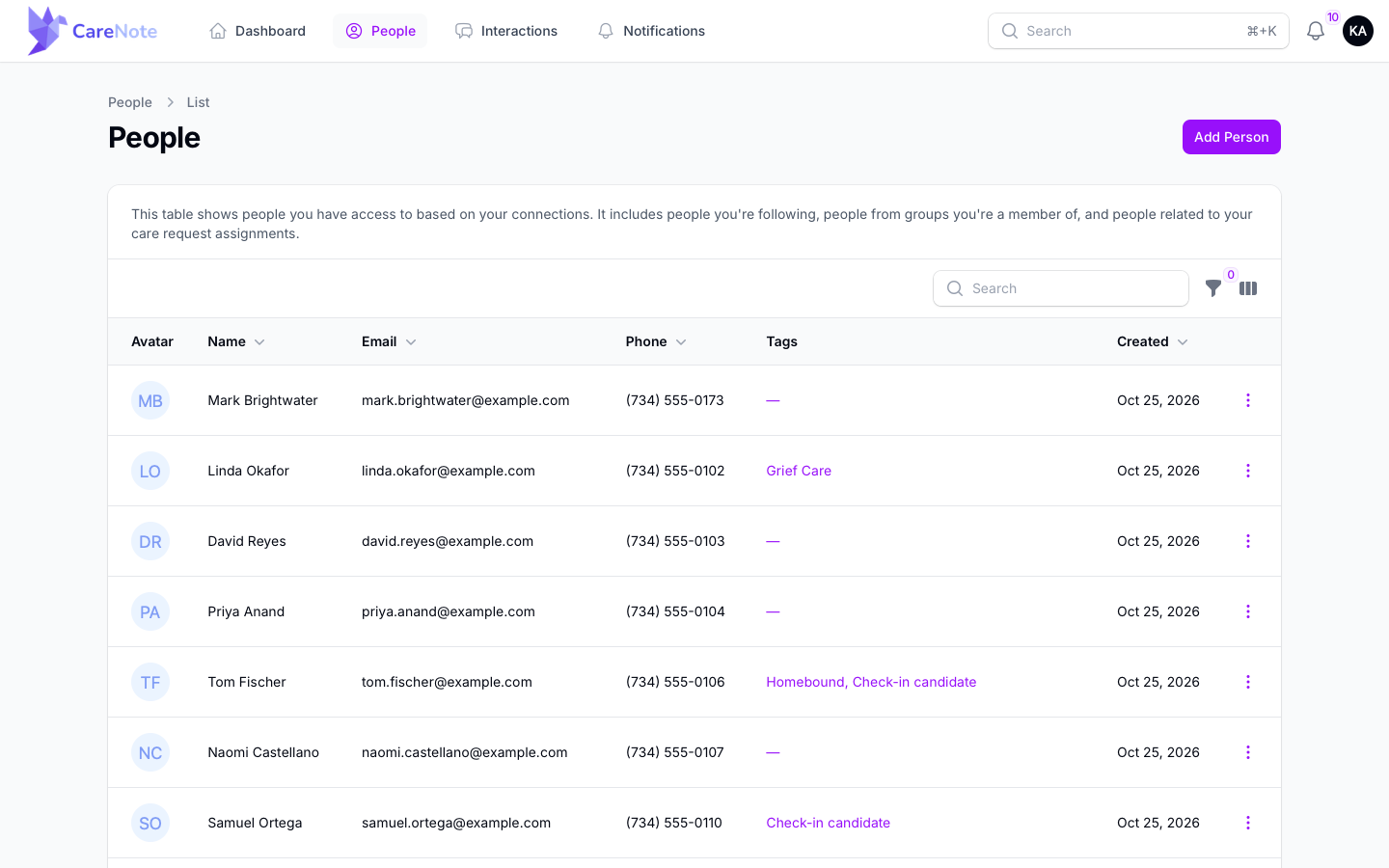Click email david.reyes@example.com

coord(448,541)
